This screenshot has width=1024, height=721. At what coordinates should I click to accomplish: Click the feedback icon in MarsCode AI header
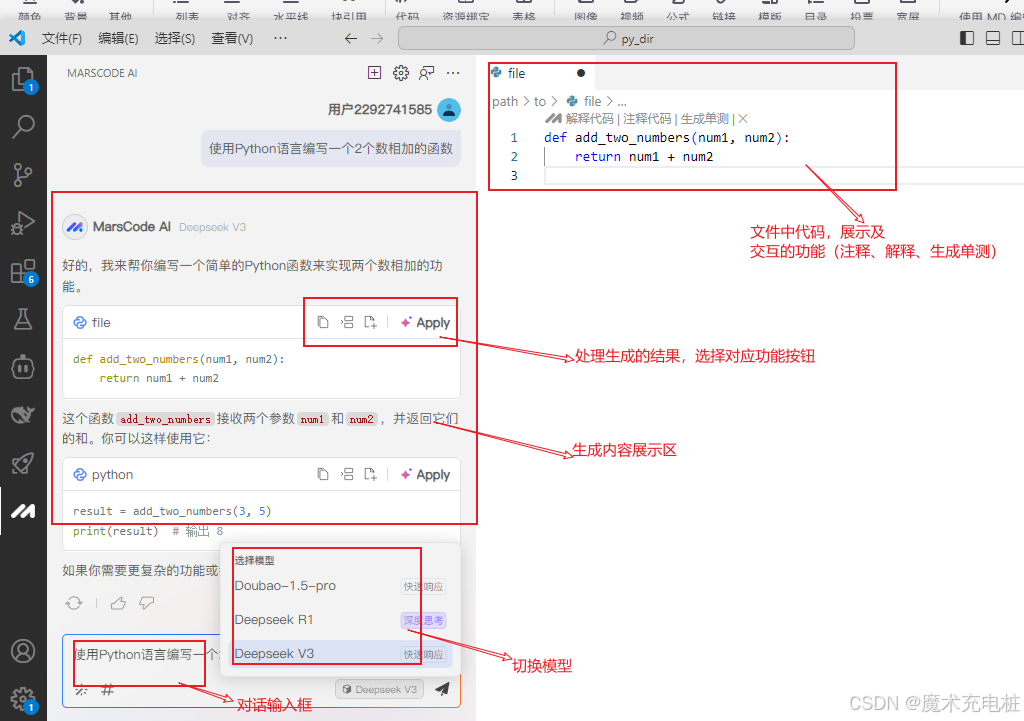coord(426,72)
